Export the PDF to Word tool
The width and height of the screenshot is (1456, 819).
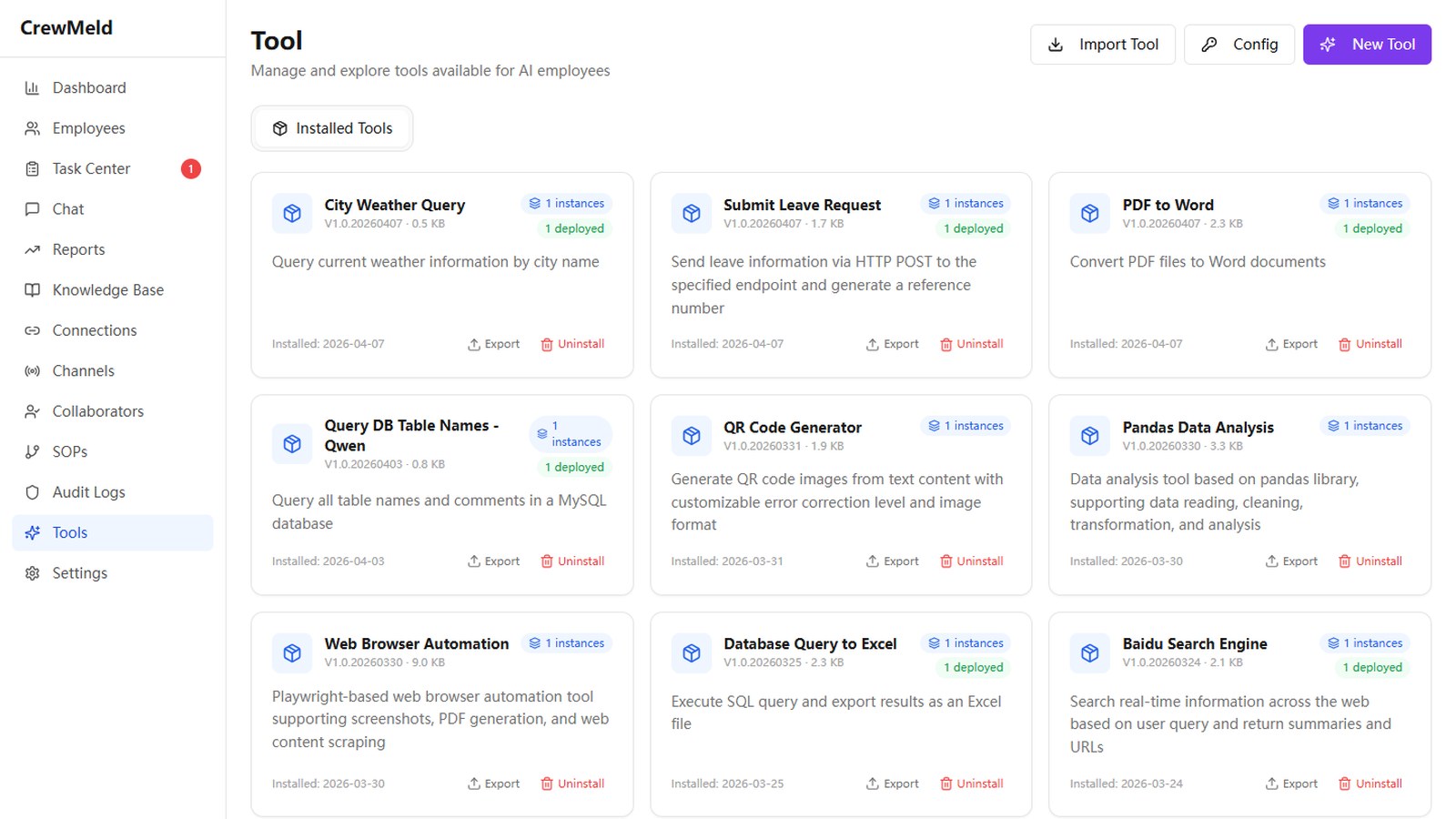pyautogui.click(x=1292, y=344)
